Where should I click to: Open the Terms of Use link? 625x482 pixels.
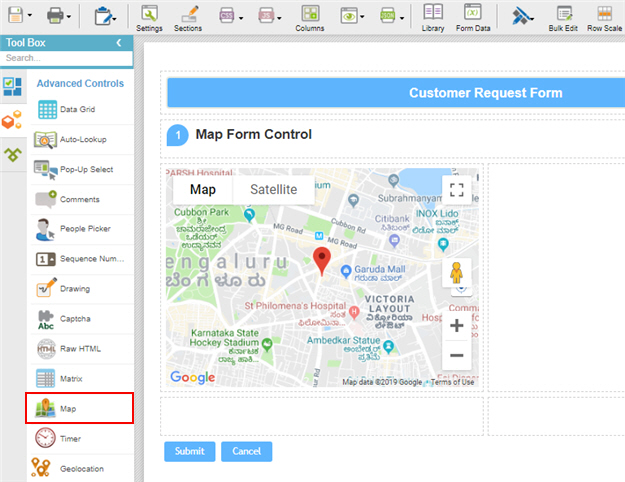click(452, 382)
